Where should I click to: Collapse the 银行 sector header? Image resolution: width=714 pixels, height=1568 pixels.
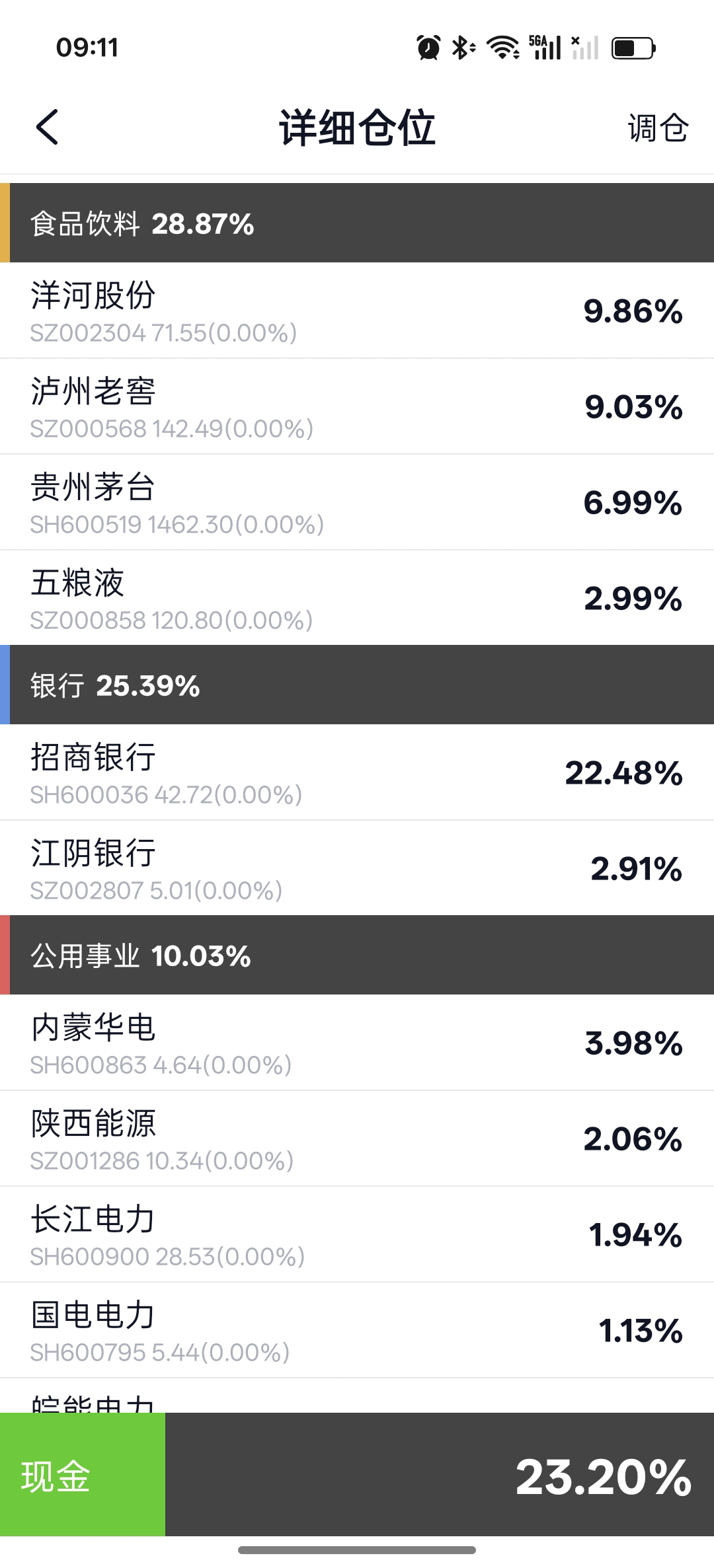click(x=357, y=685)
